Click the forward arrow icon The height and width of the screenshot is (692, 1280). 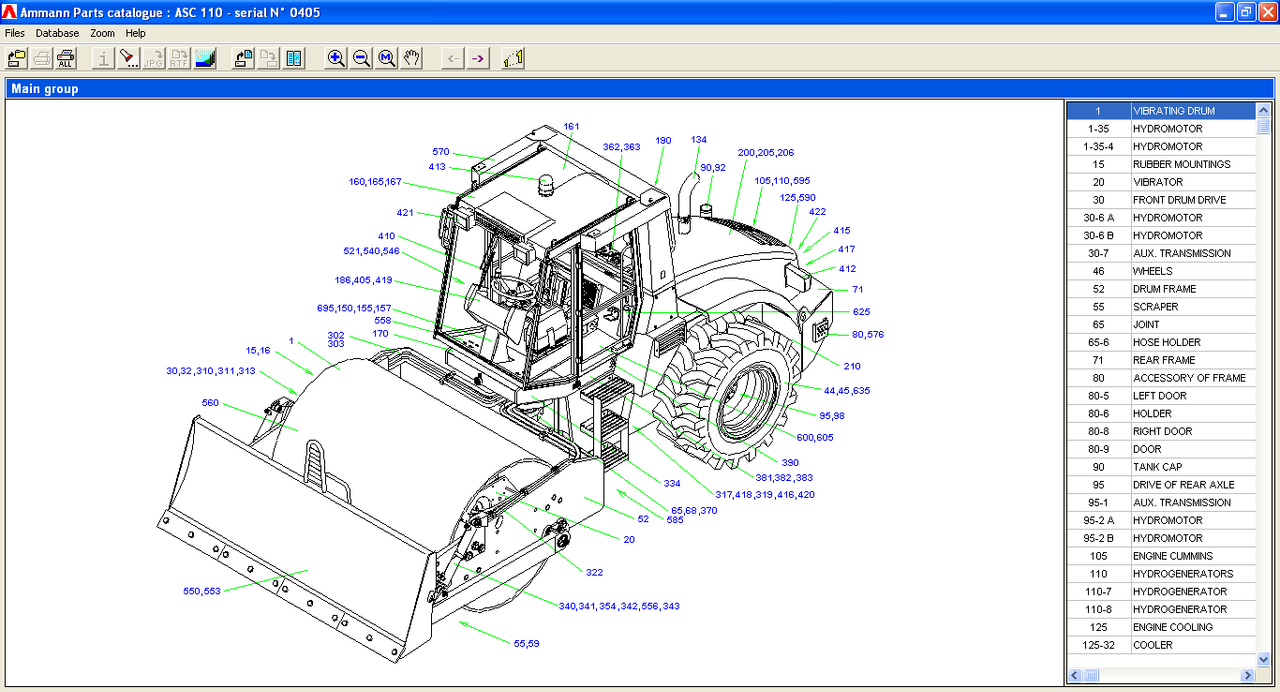coord(479,59)
